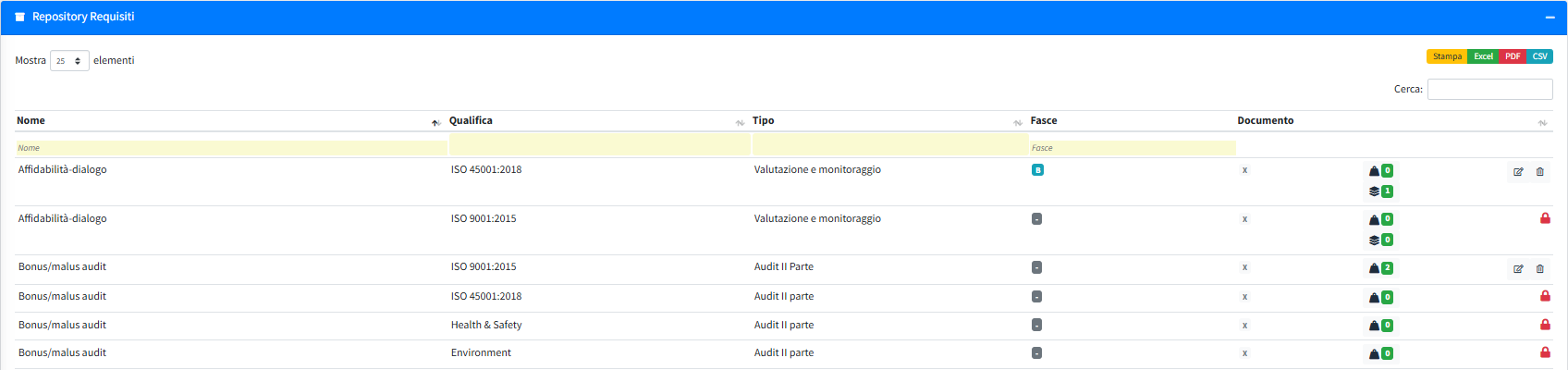1568x370 pixels.
Task: Click red lock on Health & Safety row
Action: click(1545, 325)
